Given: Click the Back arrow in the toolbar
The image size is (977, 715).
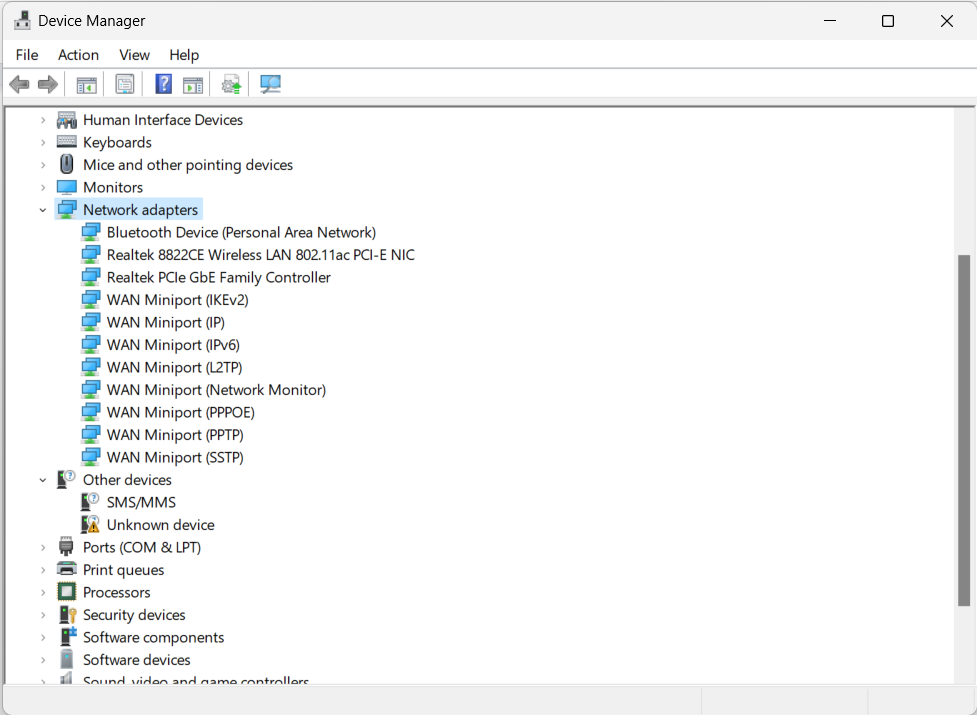Looking at the screenshot, I should pos(19,85).
